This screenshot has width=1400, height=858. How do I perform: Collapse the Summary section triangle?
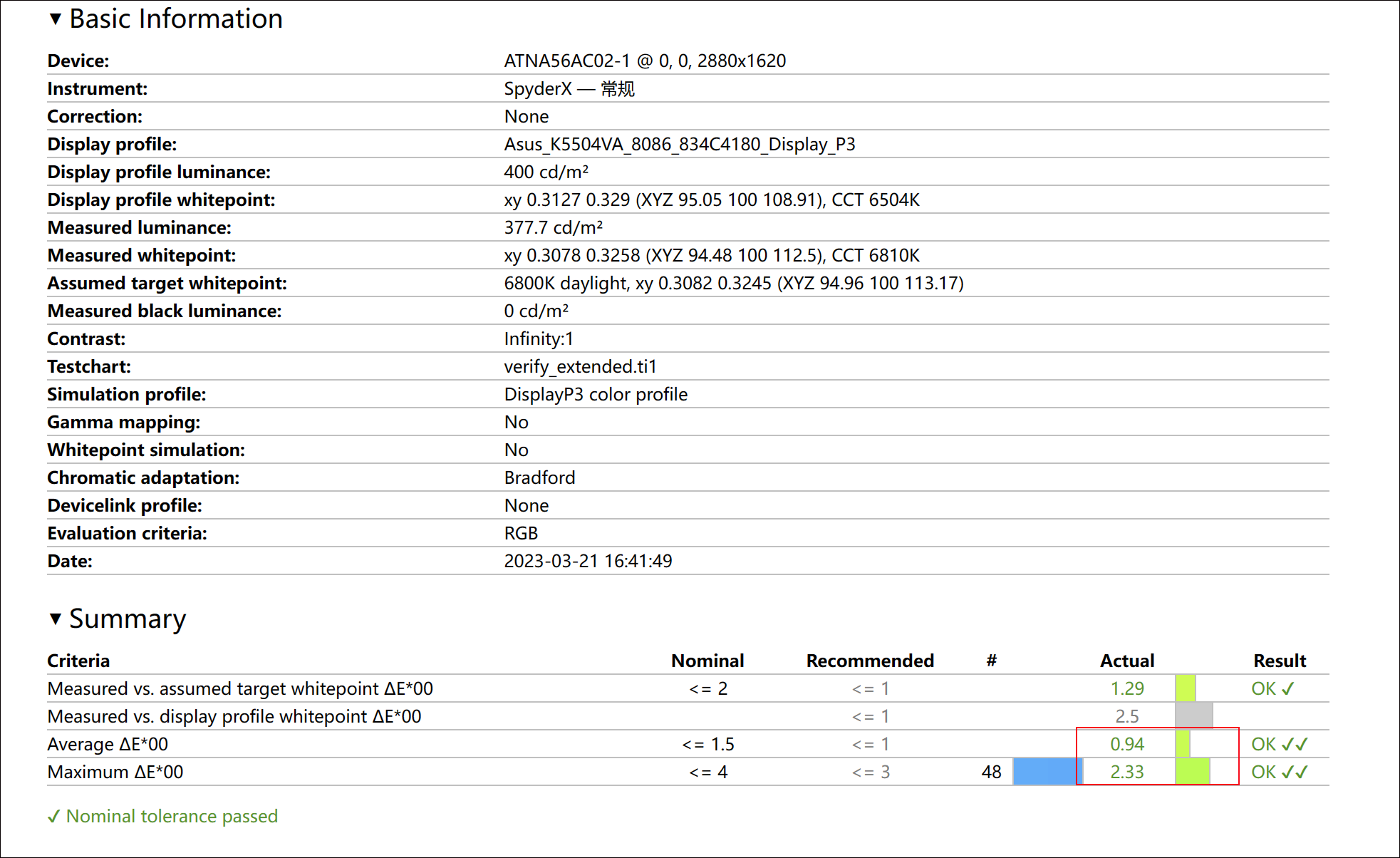[x=56, y=619]
